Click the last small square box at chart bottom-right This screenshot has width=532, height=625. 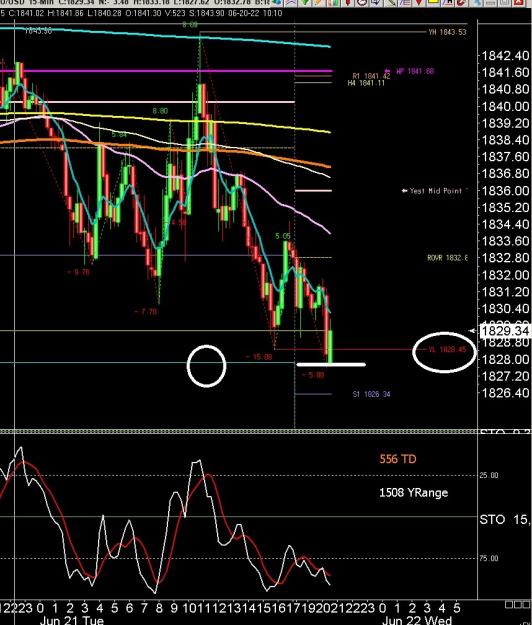[526, 605]
